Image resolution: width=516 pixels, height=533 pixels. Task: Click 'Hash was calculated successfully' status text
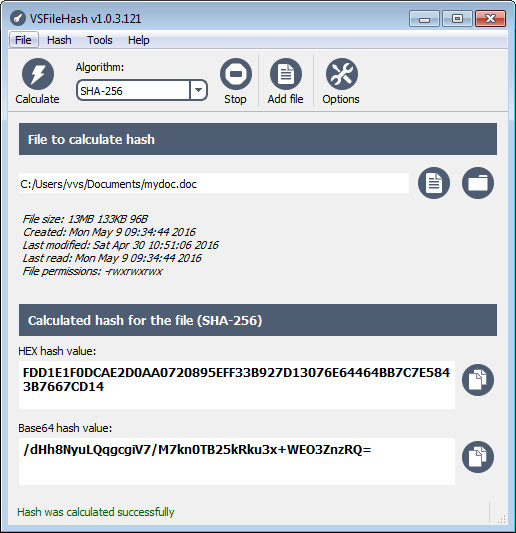click(96, 512)
